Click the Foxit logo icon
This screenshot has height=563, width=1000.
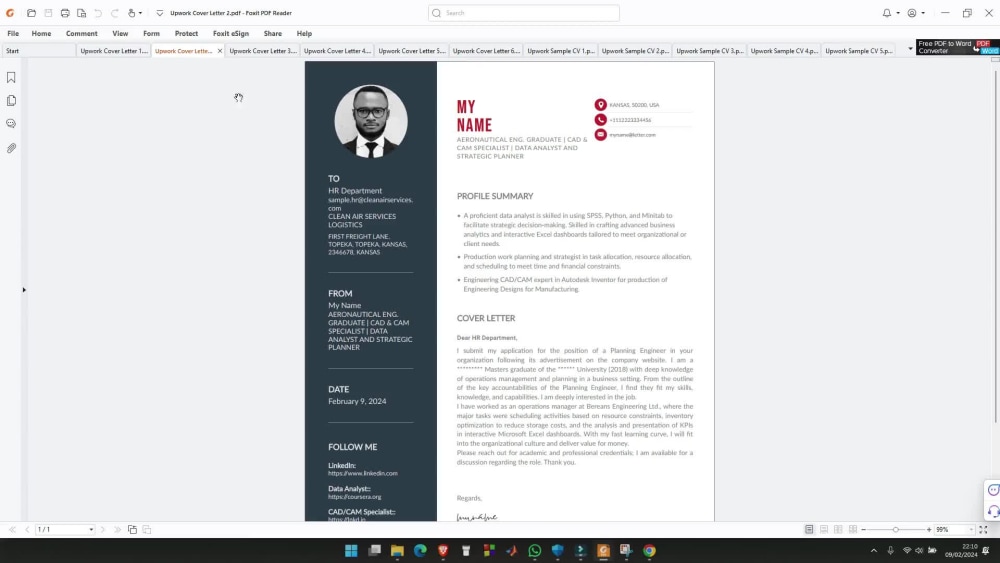10,13
